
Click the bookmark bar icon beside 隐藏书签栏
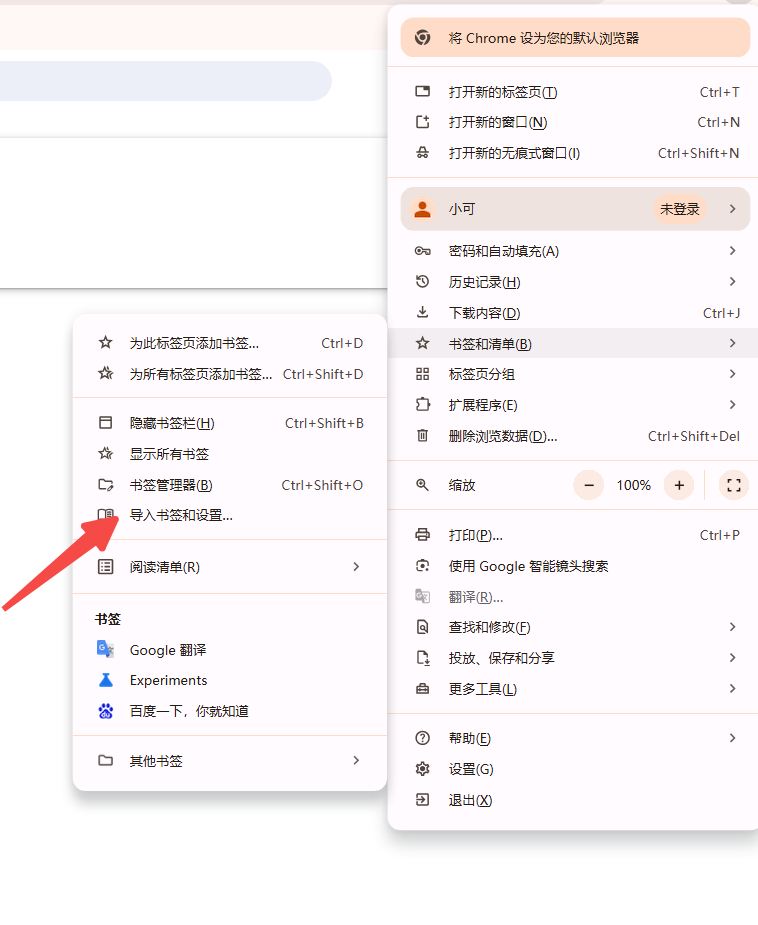(106, 422)
